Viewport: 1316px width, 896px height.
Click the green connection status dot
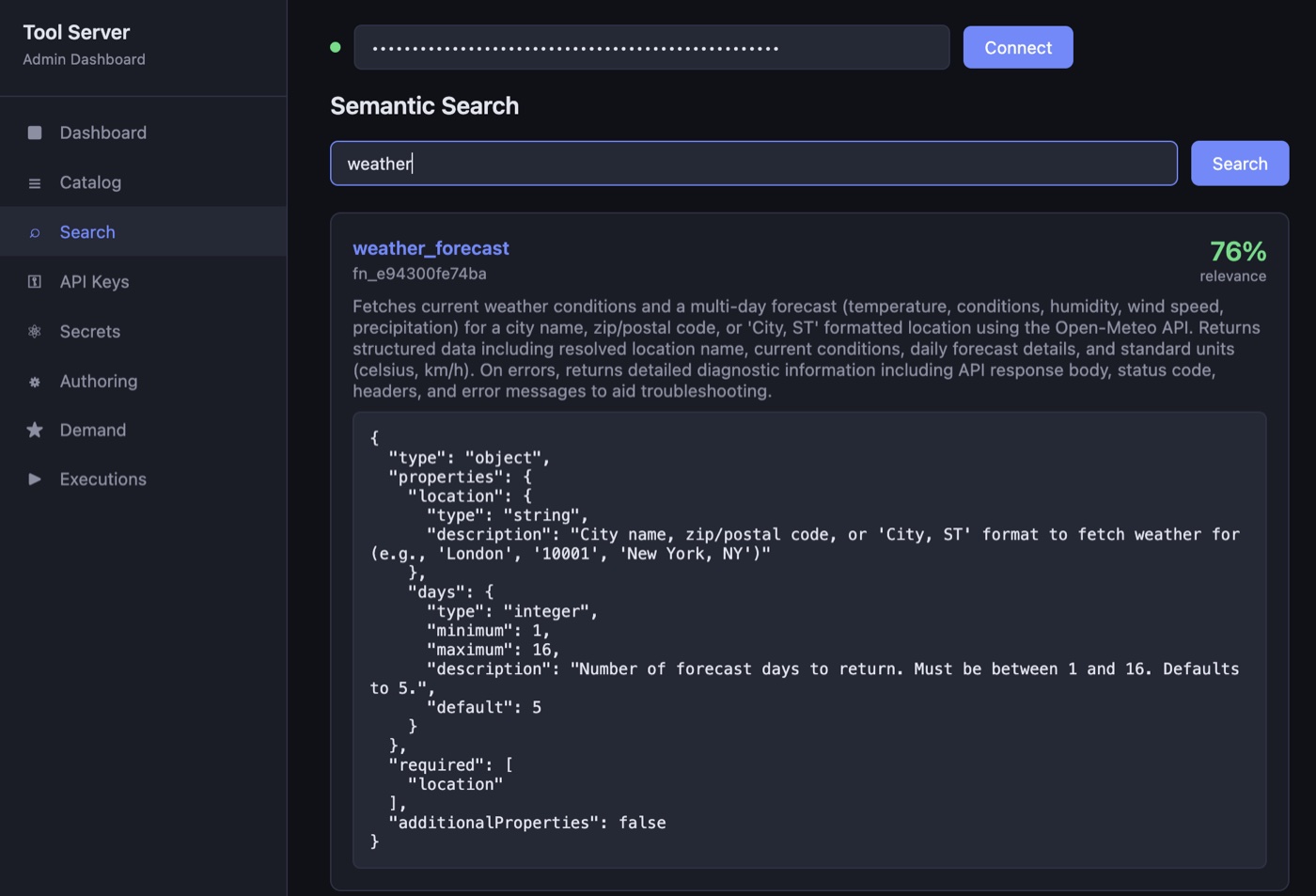tap(336, 47)
